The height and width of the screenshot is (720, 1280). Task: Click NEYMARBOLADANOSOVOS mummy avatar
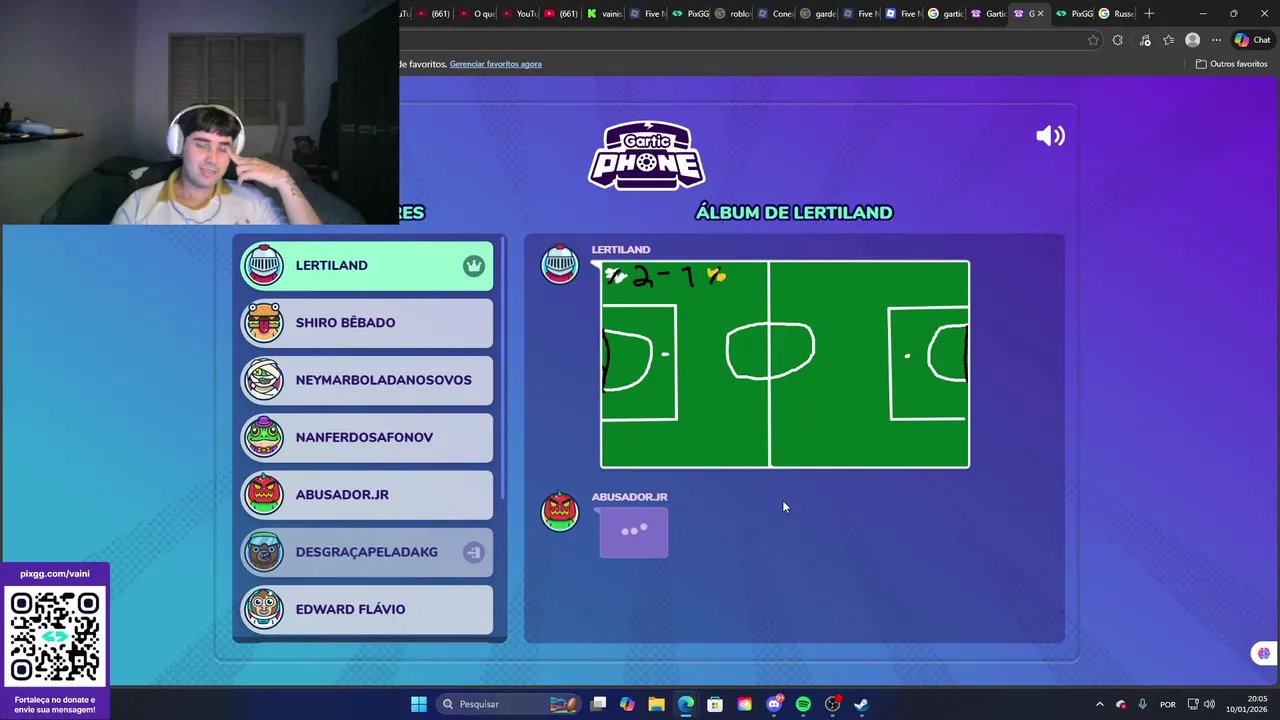pos(264,380)
